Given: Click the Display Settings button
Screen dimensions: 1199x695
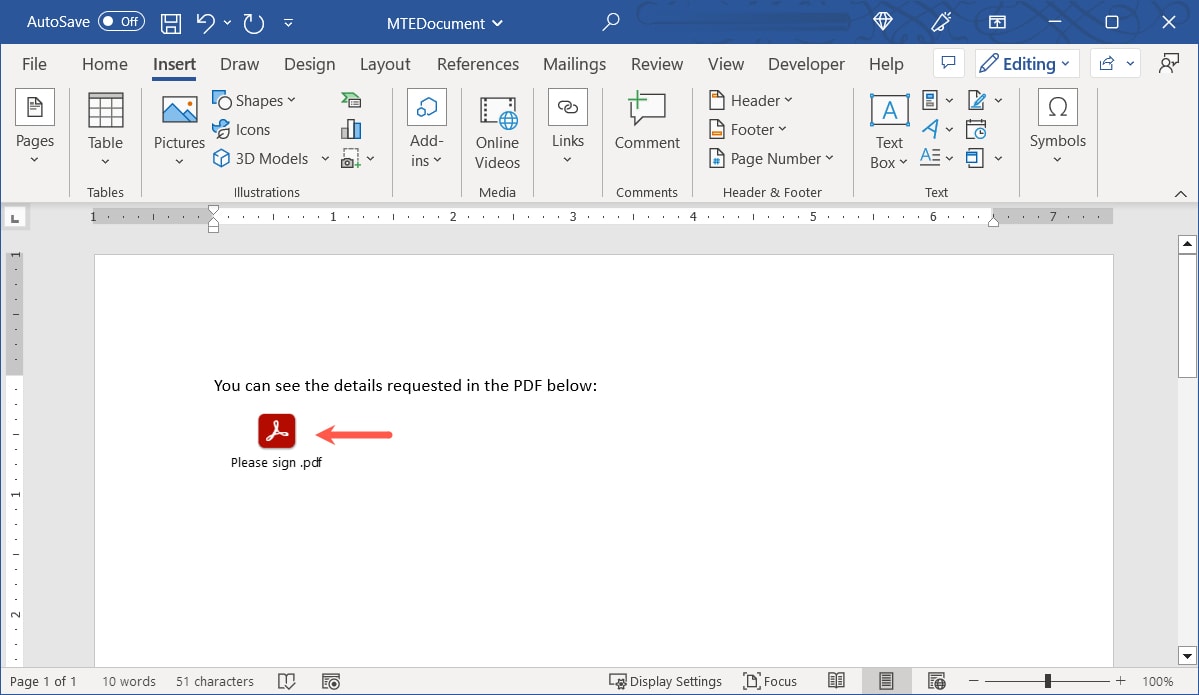Looking at the screenshot, I should click(666, 681).
